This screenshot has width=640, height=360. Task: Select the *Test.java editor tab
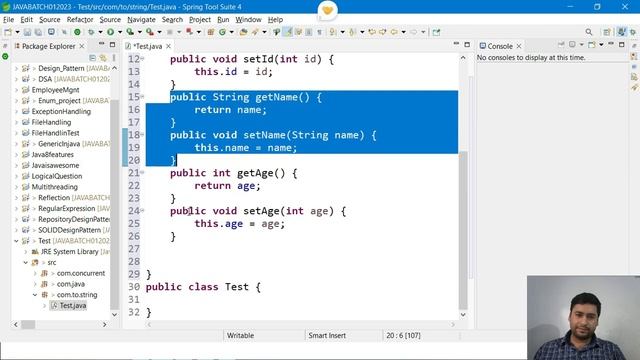click(147, 46)
